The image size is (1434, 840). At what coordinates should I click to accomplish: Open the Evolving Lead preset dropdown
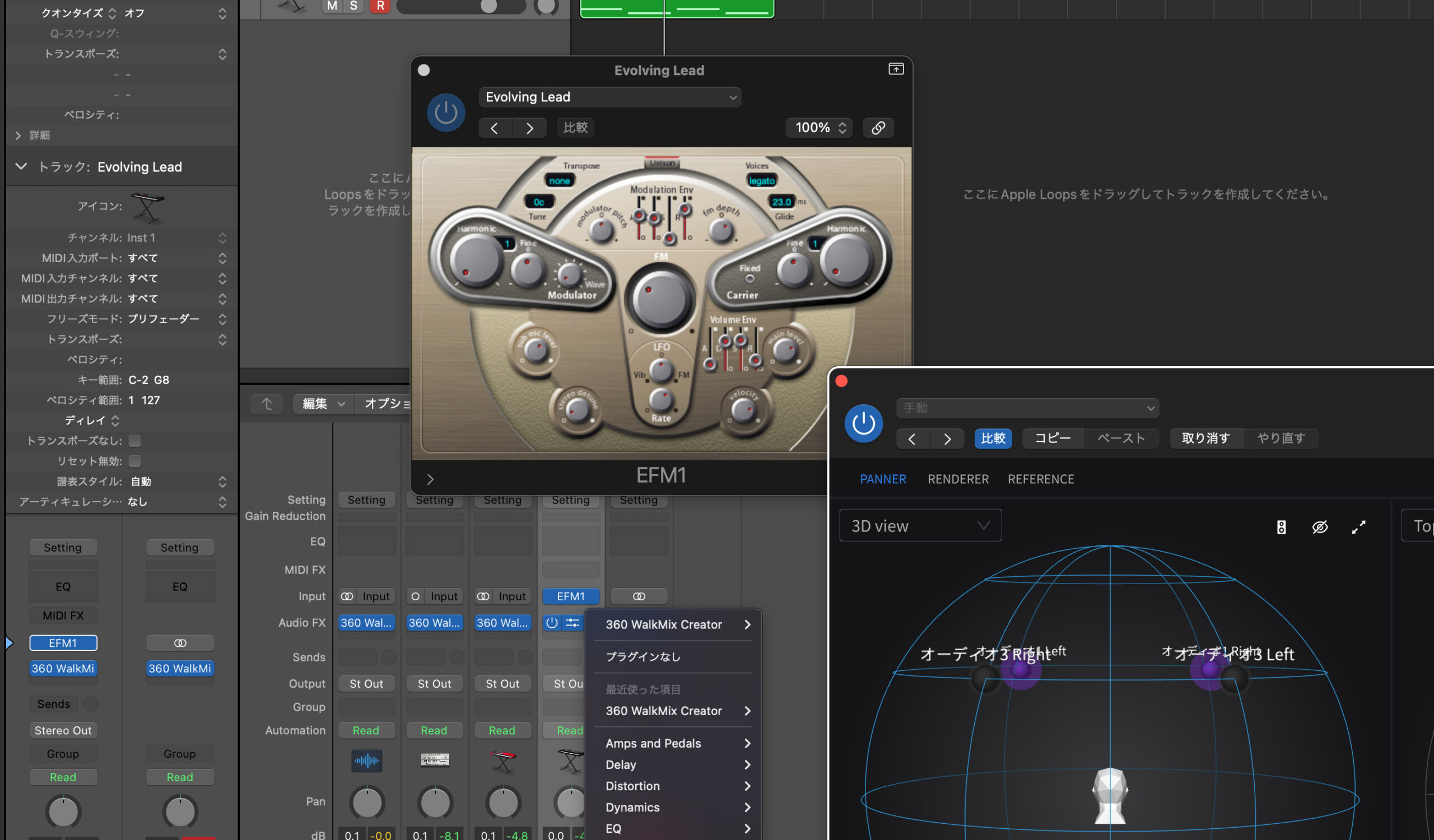610,97
